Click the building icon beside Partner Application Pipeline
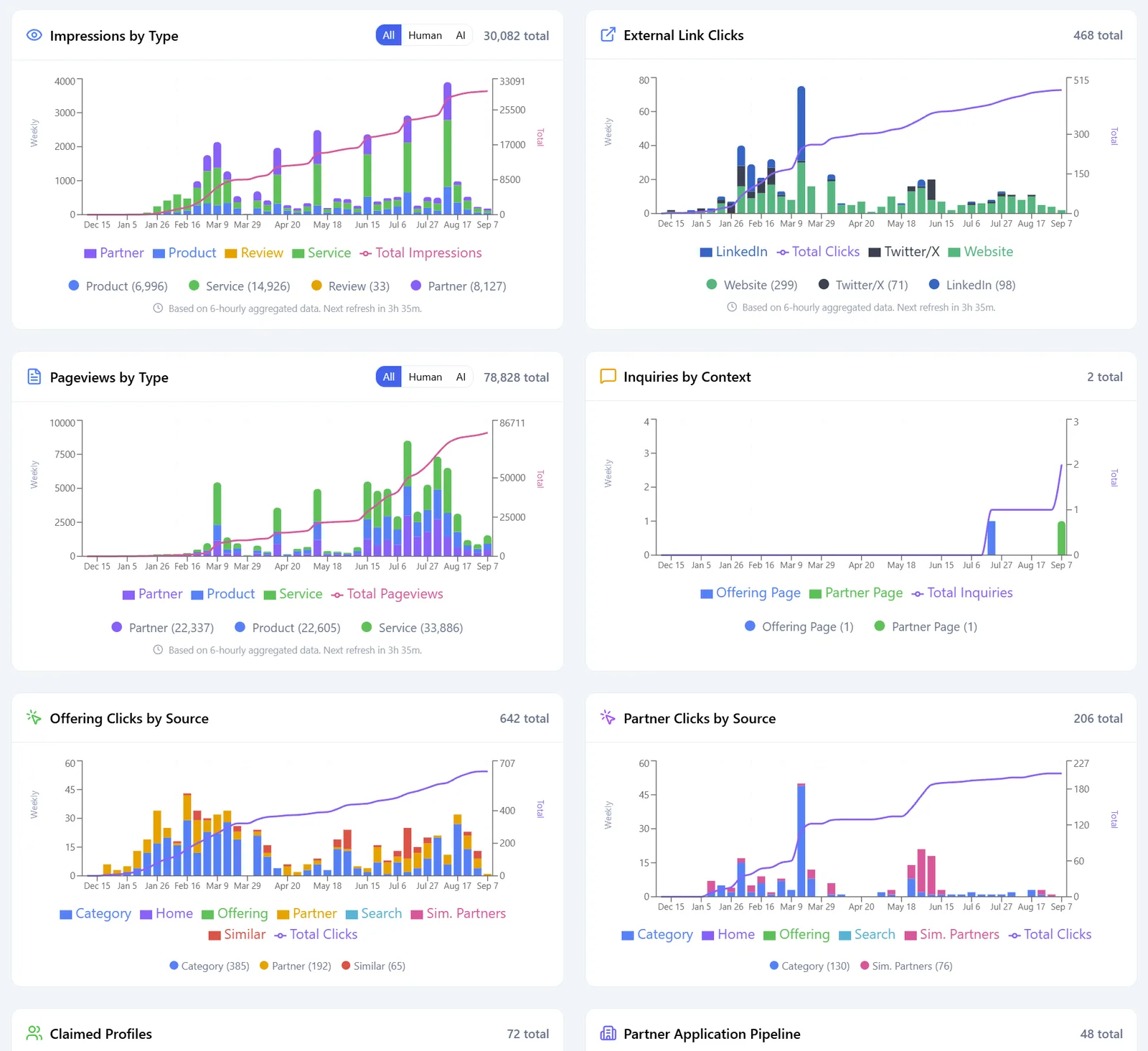The image size is (1148, 1051). point(608,1033)
